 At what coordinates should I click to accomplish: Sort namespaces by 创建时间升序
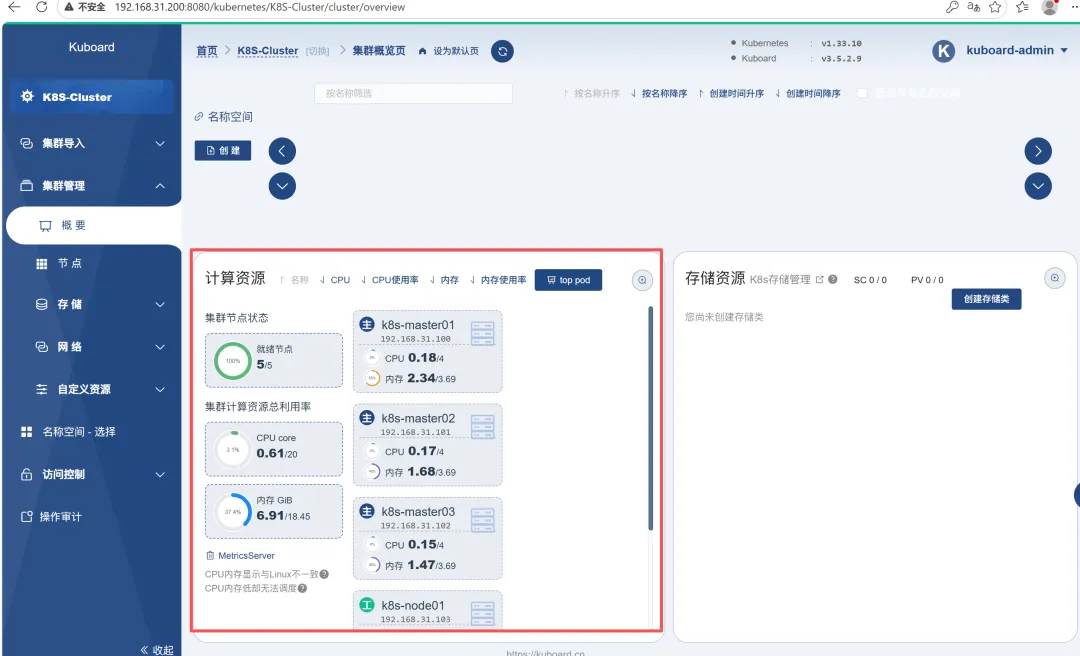coord(731,93)
